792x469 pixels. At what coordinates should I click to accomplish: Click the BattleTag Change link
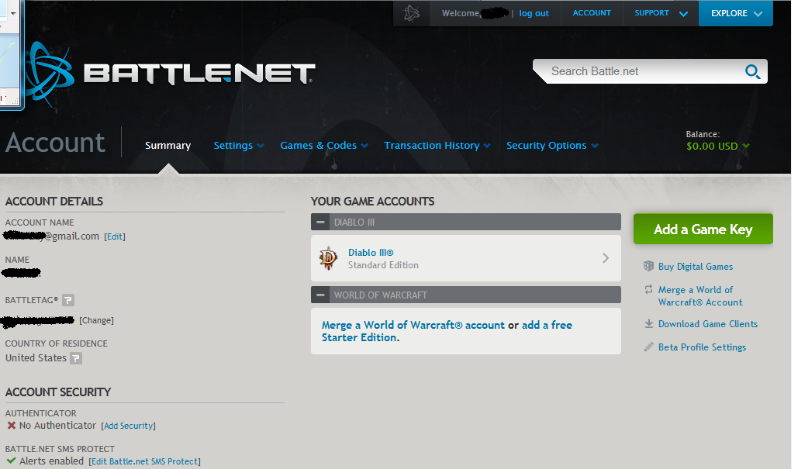pyautogui.click(x=96, y=320)
